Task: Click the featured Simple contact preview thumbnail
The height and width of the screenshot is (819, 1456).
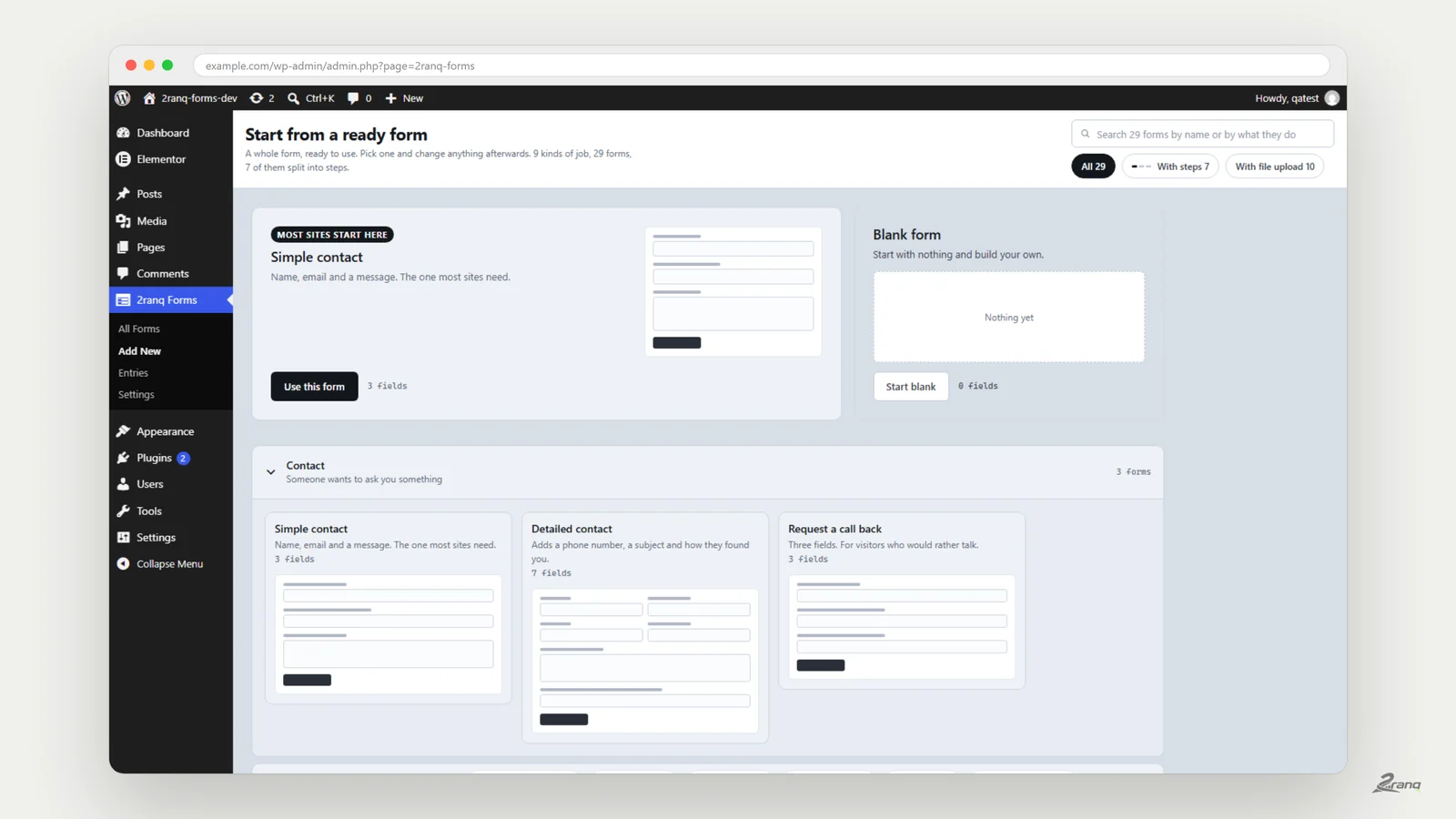Action: click(x=733, y=291)
